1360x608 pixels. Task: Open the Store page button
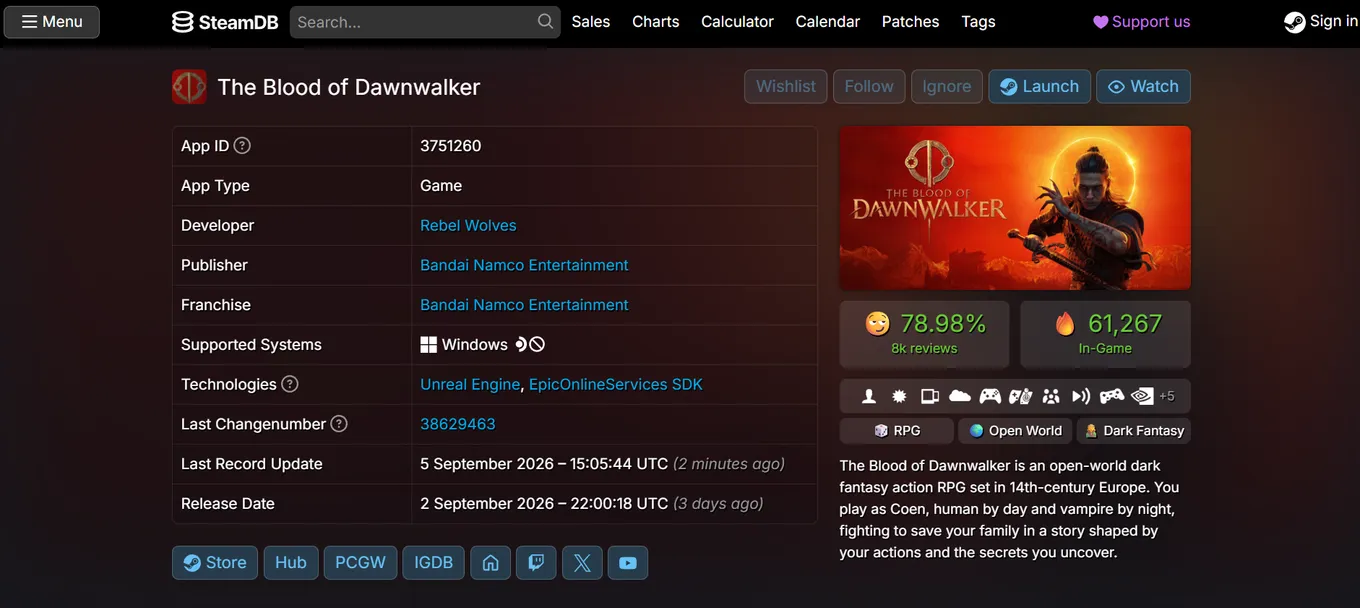click(215, 563)
